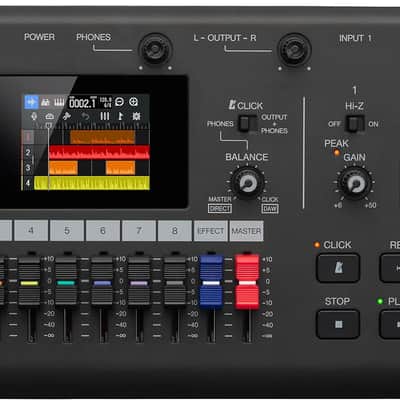
Task: Click the red MASTER fader
Action: click(247, 282)
